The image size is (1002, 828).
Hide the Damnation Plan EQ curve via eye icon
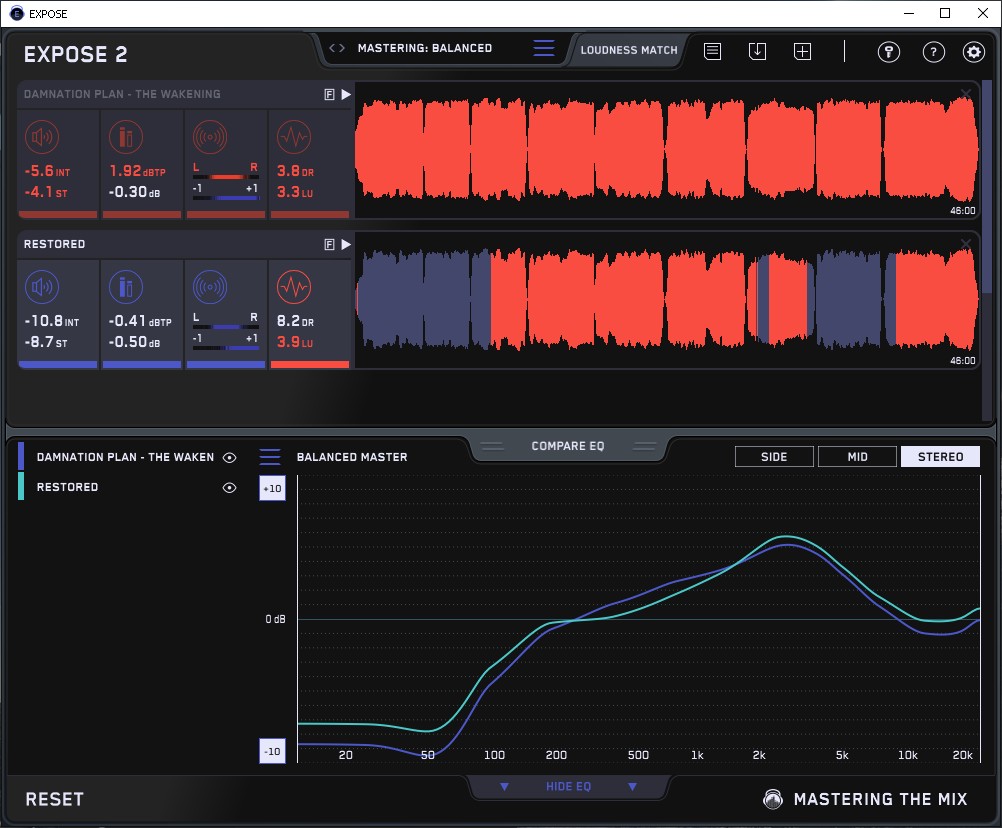point(229,457)
